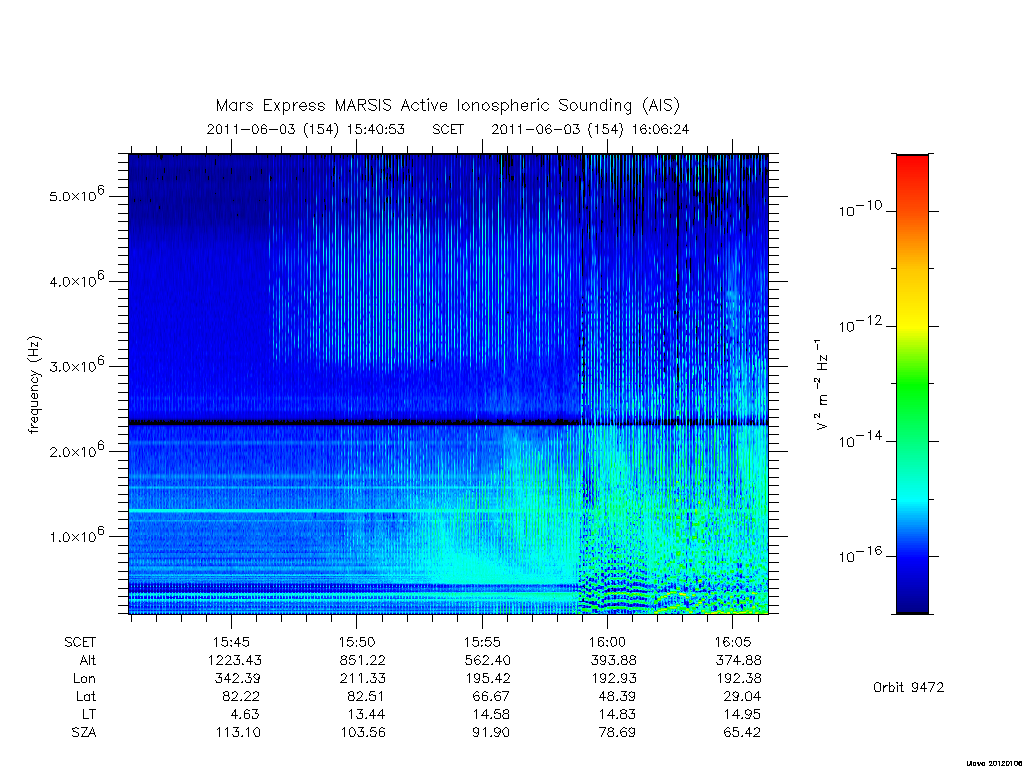Click the start time '2011-06-03 (154) 15:40:53'
The height and width of the screenshot is (768, 1024).
click(x=306, y=129)
